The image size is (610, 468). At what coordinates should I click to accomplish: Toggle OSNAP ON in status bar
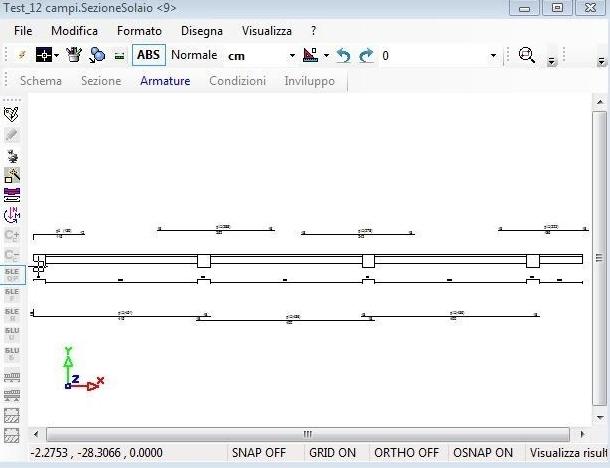click(x=483, y=453)
